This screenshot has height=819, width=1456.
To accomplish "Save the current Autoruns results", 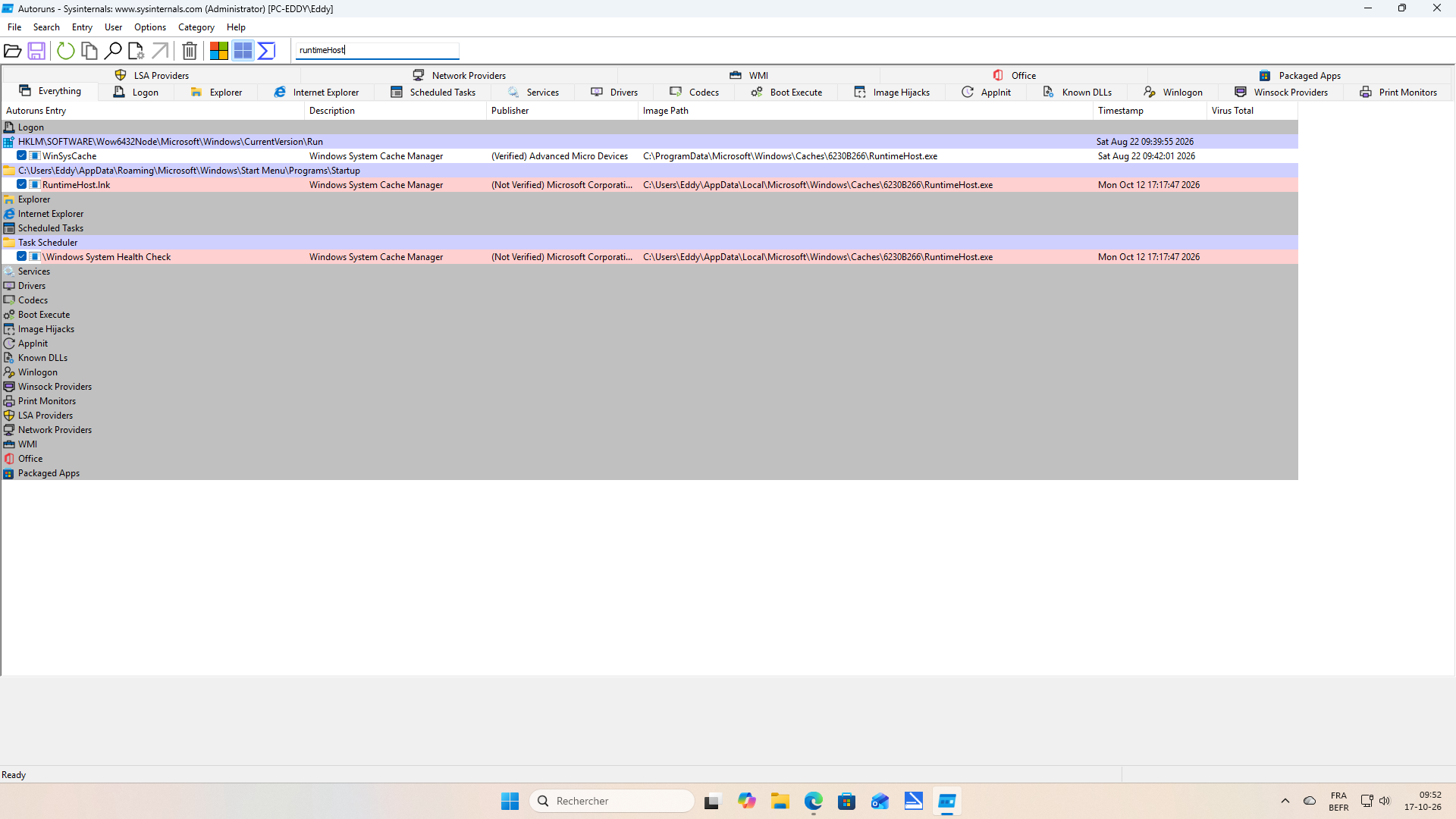I will [36, 51].
